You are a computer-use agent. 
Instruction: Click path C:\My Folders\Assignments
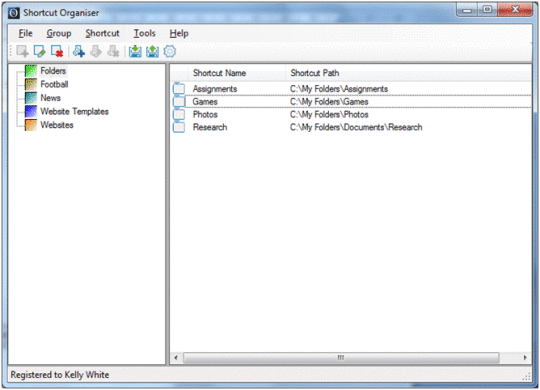pos(339,89)
